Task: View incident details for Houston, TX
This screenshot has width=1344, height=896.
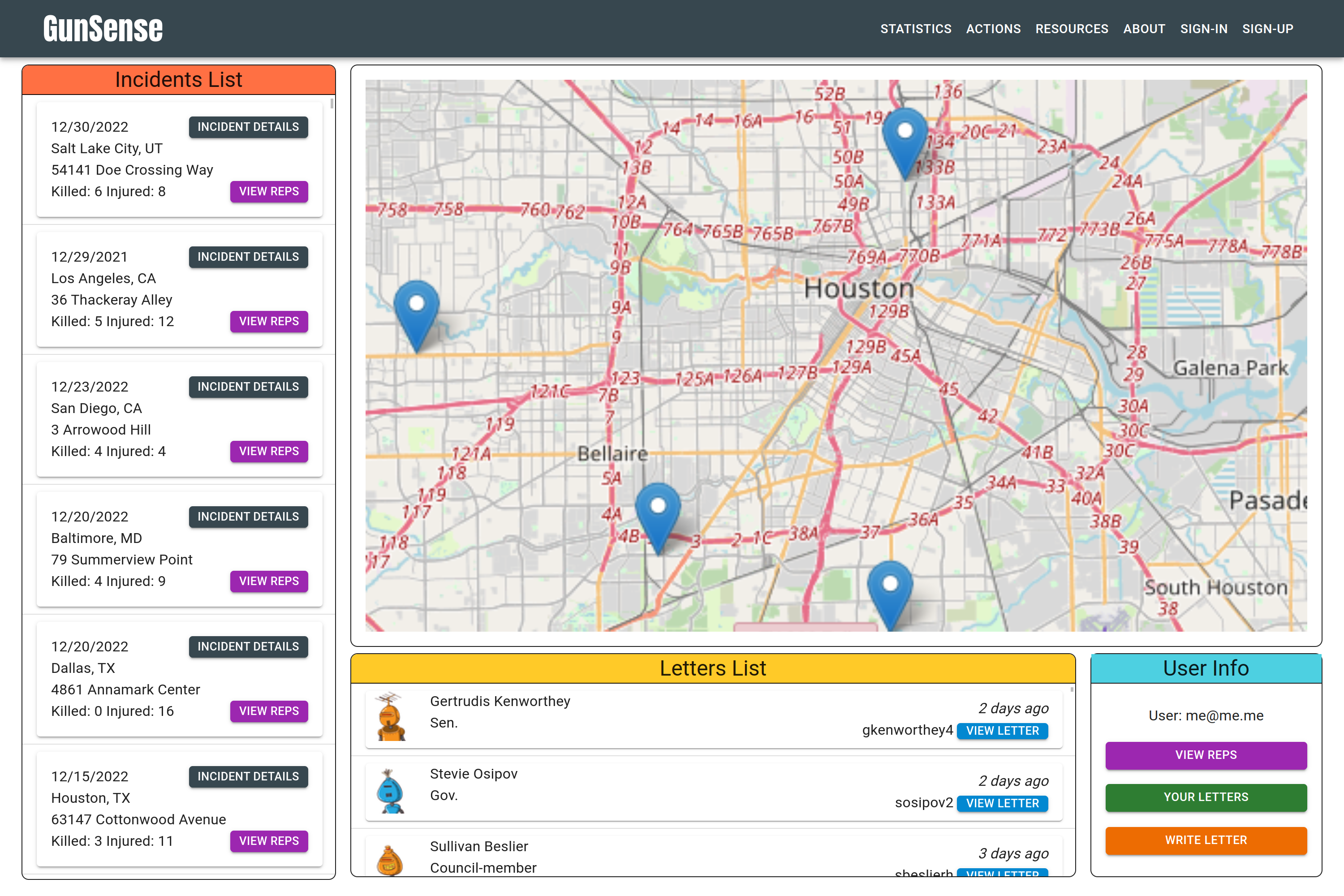Action: pyautogui.click(x=248, y=776)
